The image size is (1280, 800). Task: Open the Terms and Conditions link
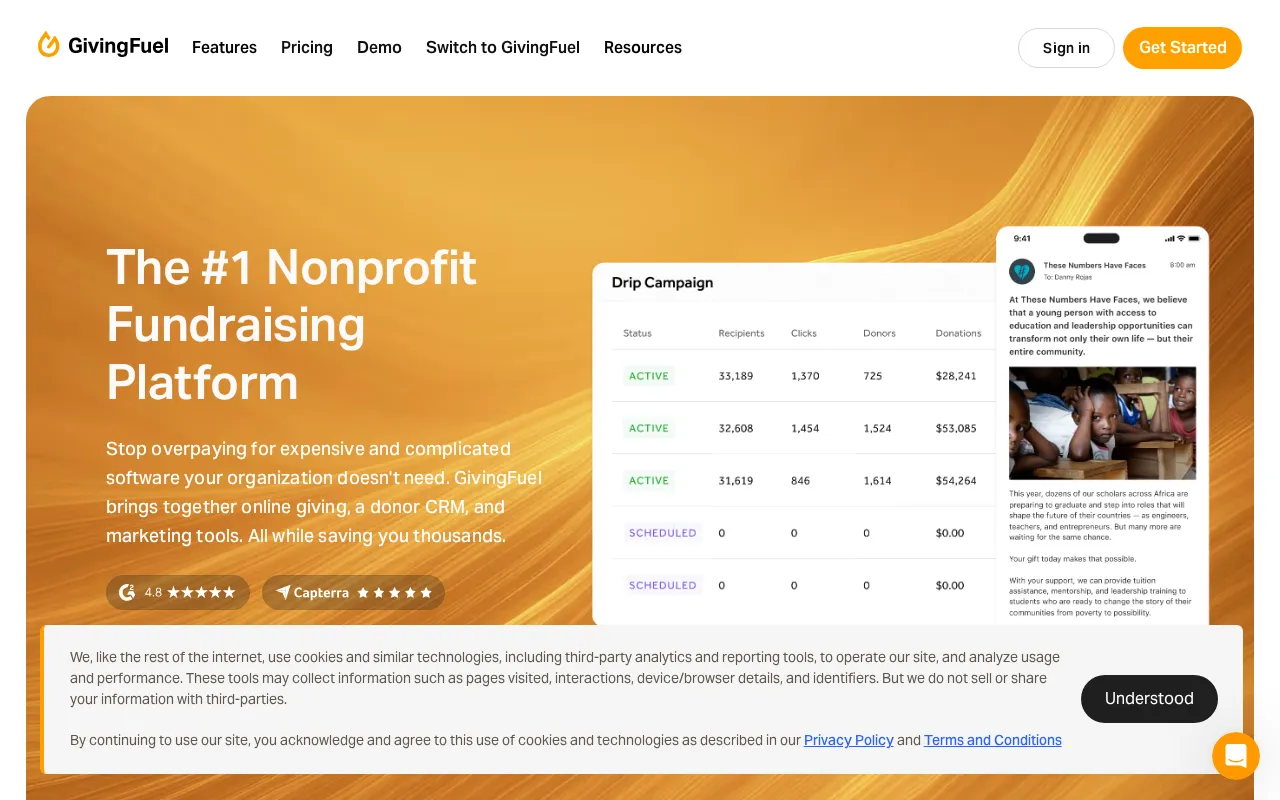coord(993,740)
